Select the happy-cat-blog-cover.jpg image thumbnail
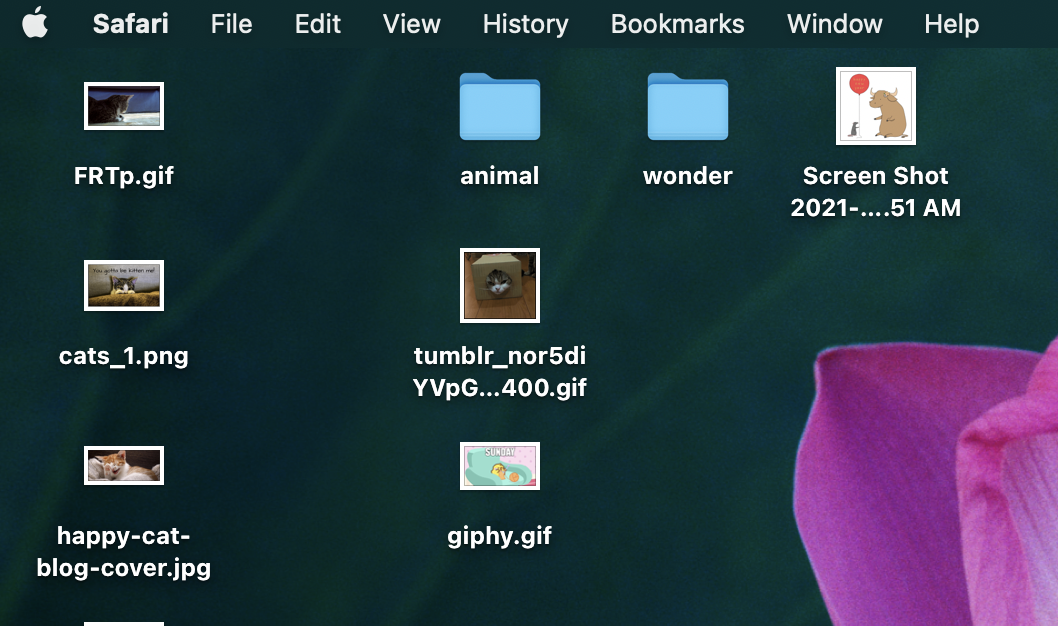 [x=124, y=466]
